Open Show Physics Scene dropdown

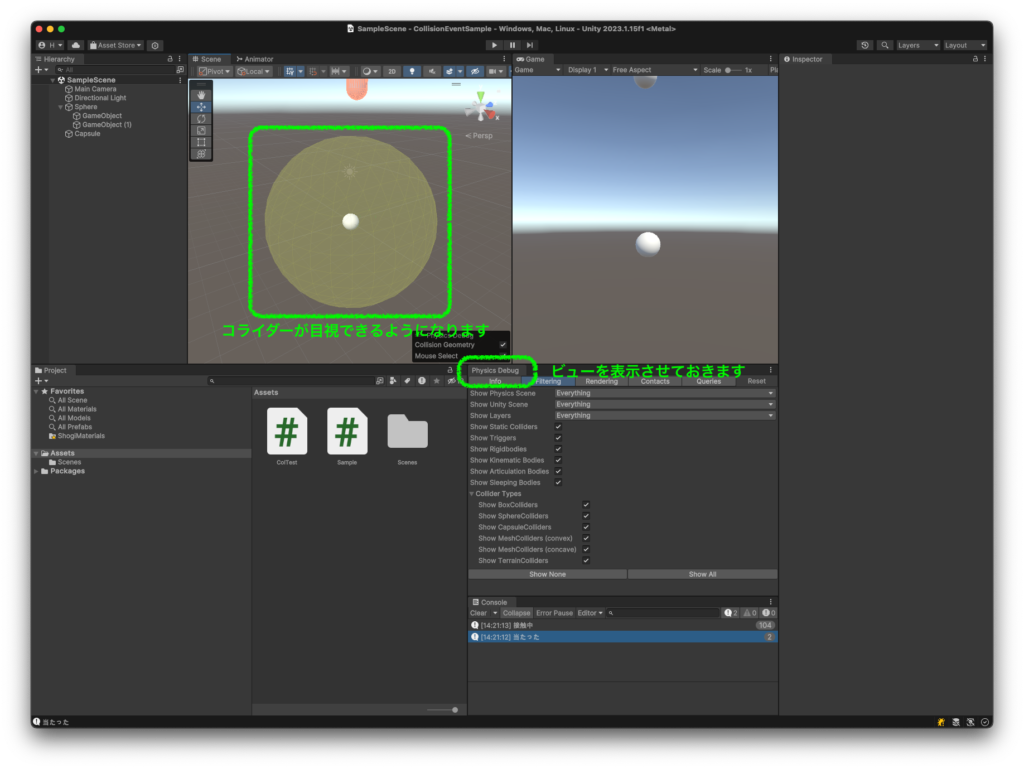[665, 393]
